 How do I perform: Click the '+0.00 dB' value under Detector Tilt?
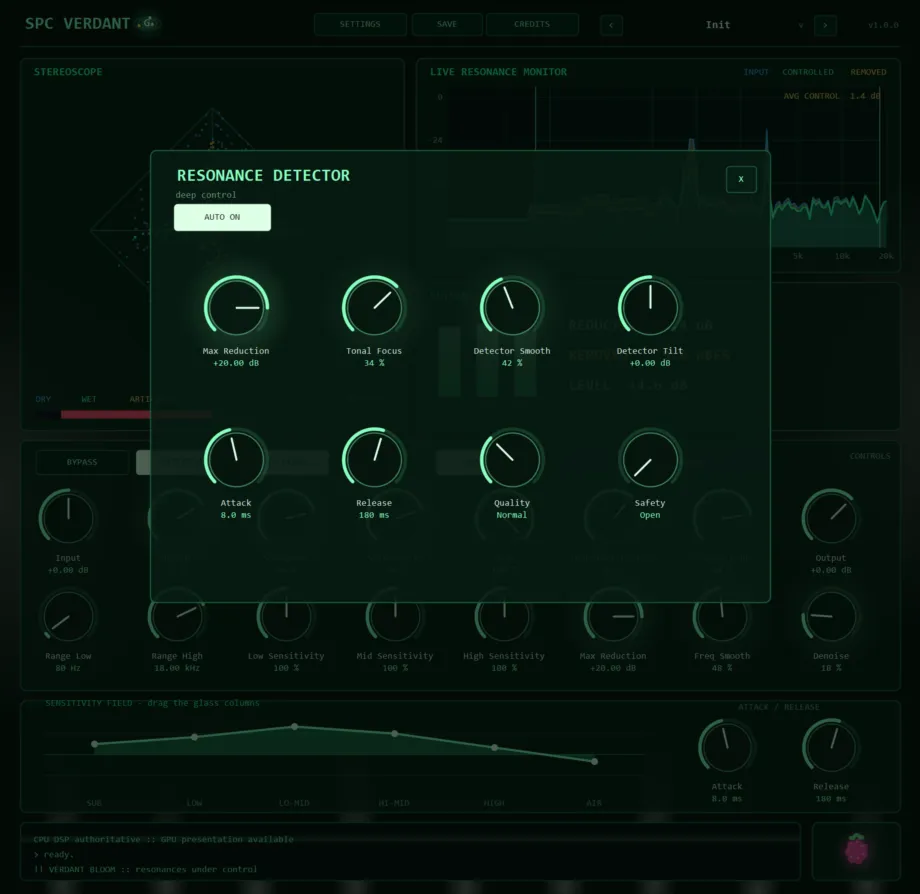[650, 363]
